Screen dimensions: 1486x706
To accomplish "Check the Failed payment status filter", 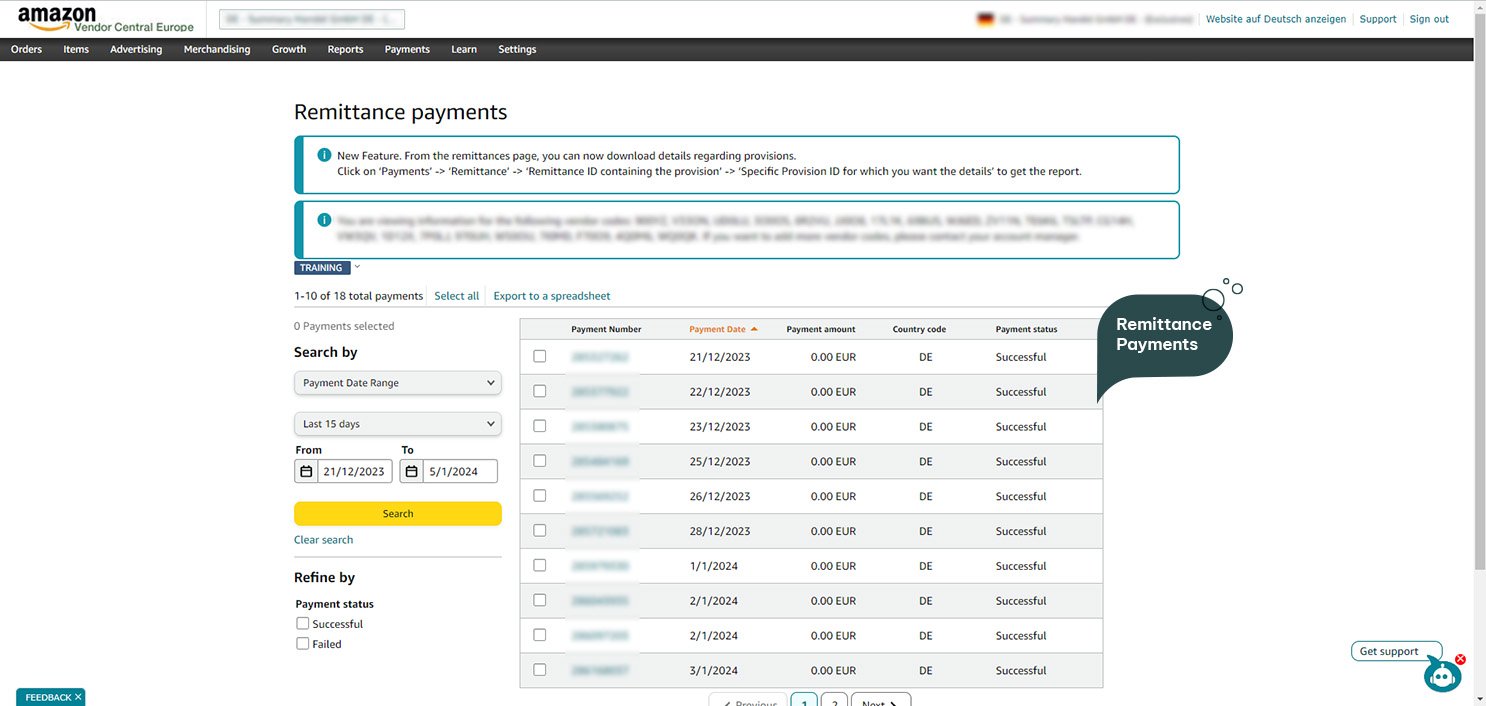I will (x=303, y=644).
